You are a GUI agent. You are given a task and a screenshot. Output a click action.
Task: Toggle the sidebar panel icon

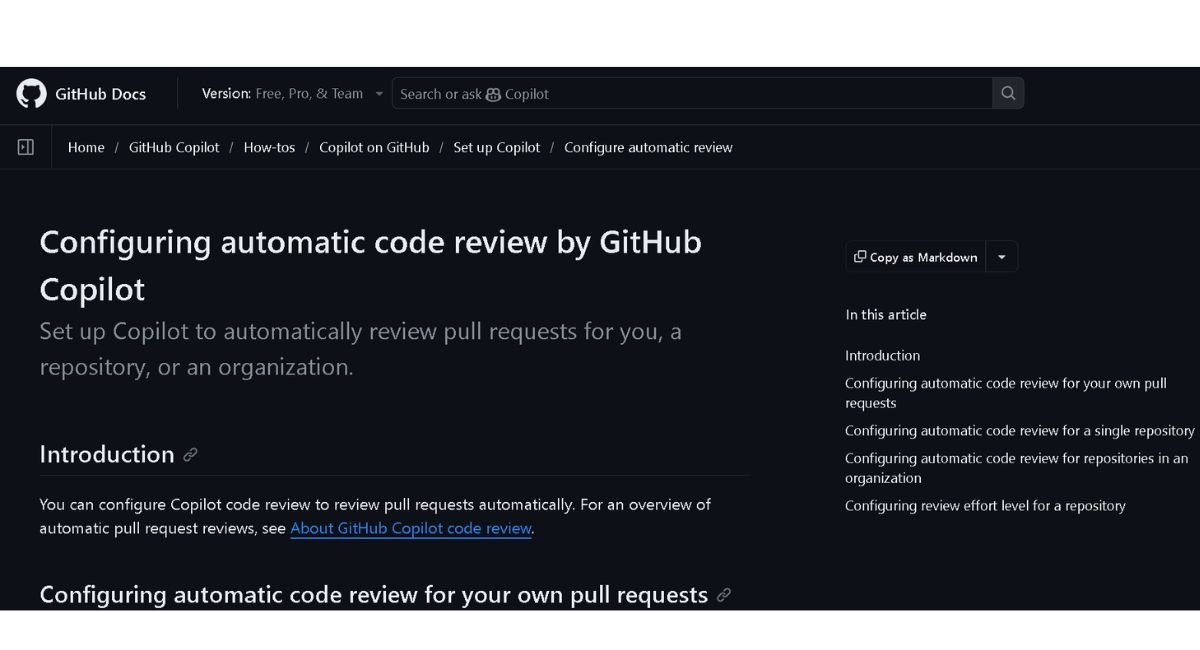point(26,147)
